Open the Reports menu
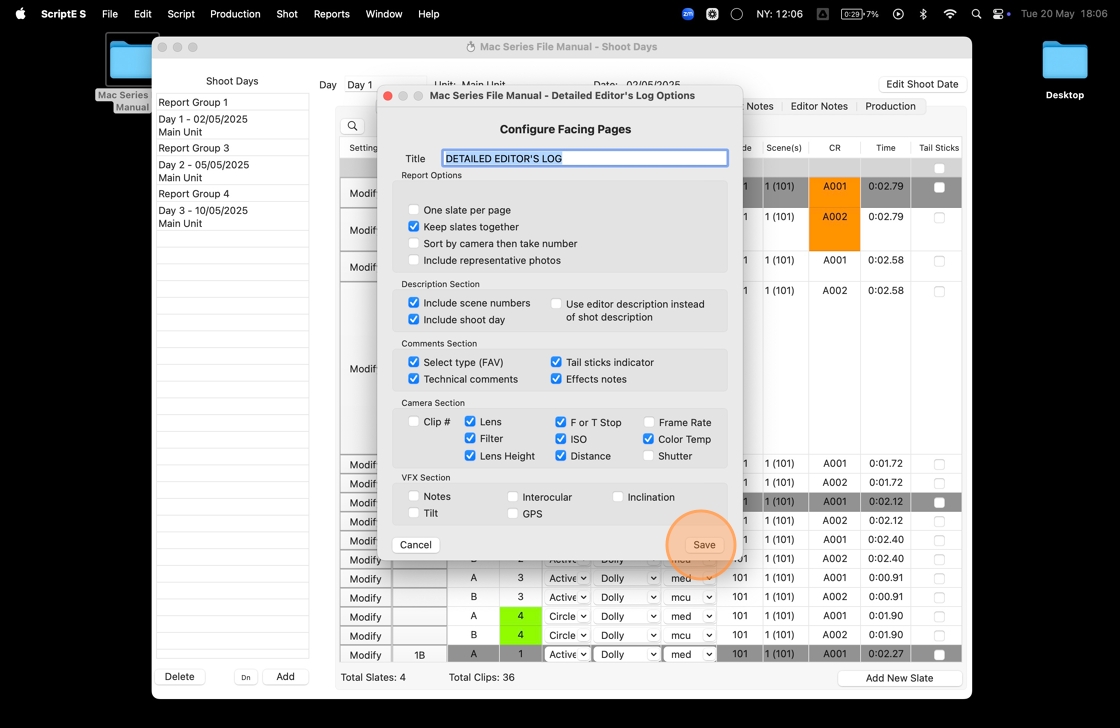 [331, 14]
